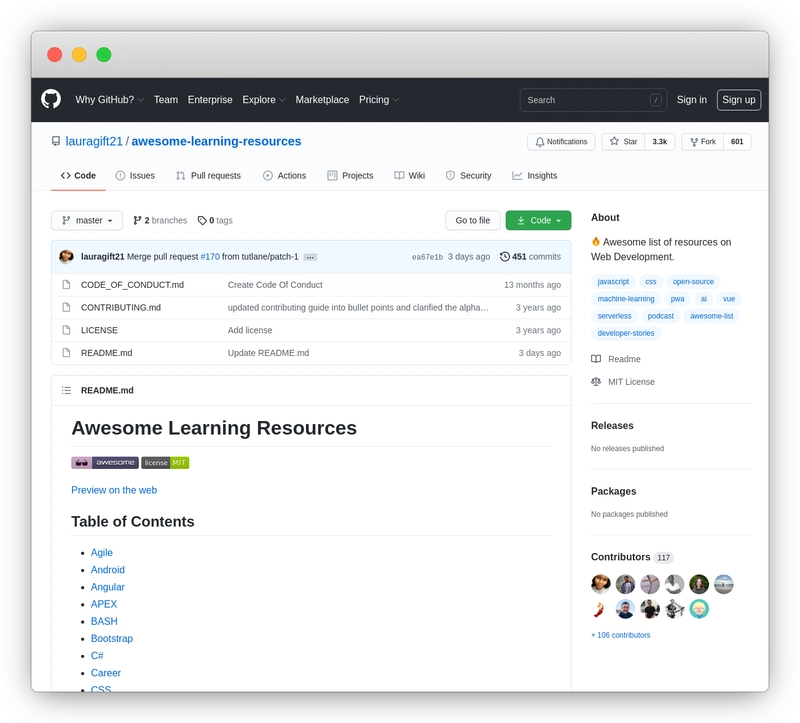Open the 3.3k stargazers count
Viewport: 800px width, 723px height.
tap(660, 142)
